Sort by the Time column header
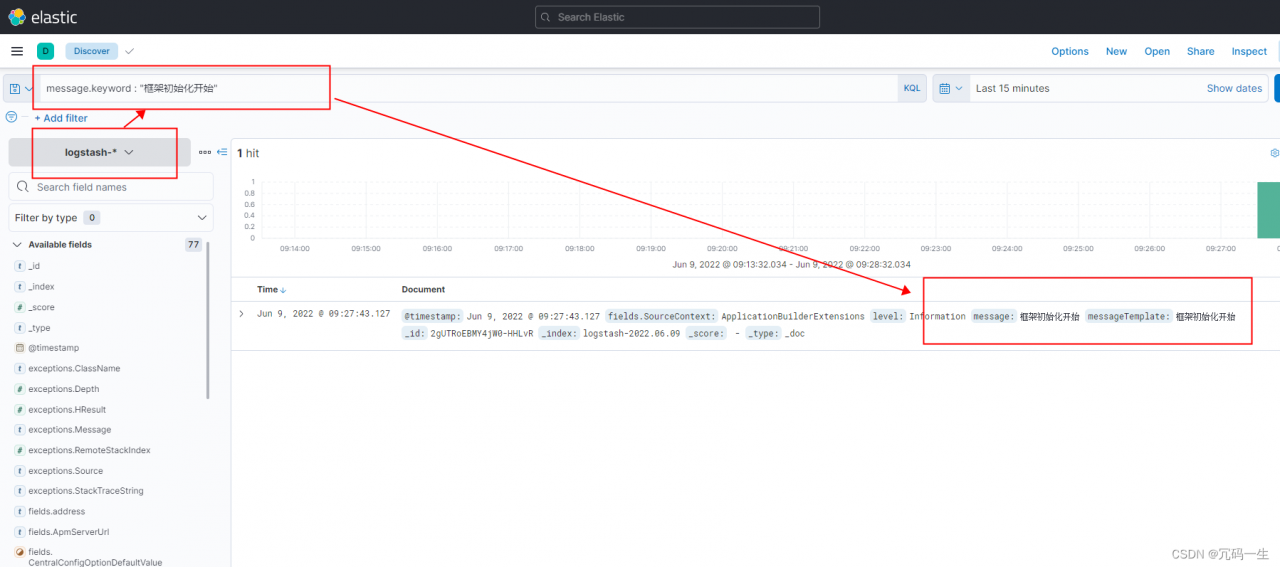Image resolution: width=1280 pixels, height=567 pixels. tap(271, 289)
